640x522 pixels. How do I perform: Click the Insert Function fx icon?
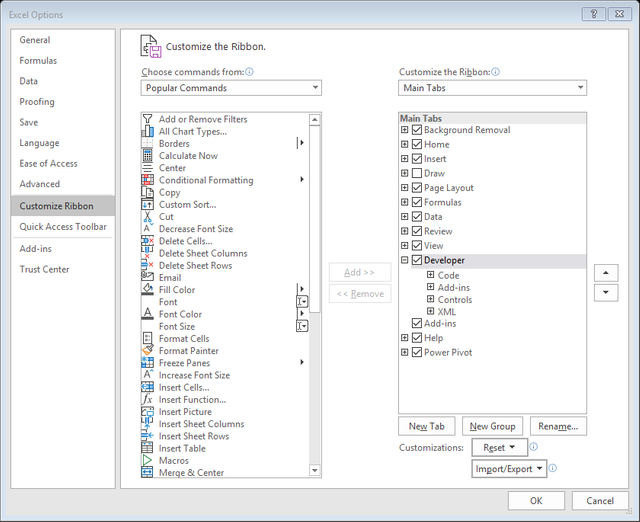tap(147, 399)
